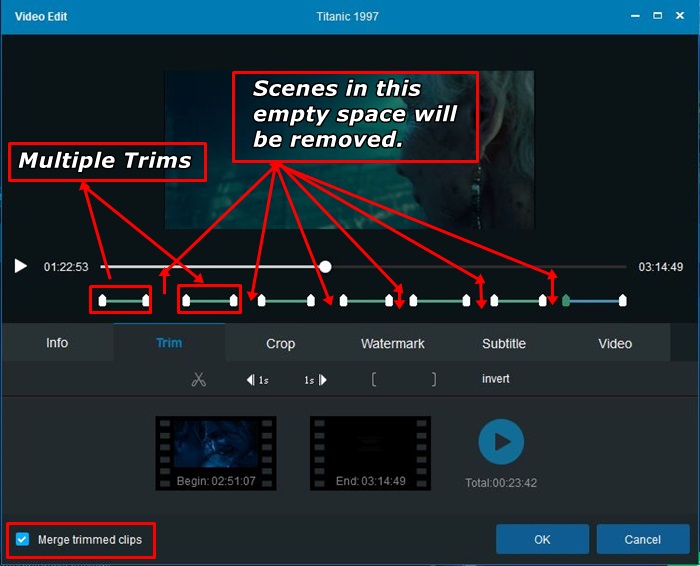Viewport: 700px width, 566px height.
Task: Set trim end with right bracket
Action: tap(433, 379)
